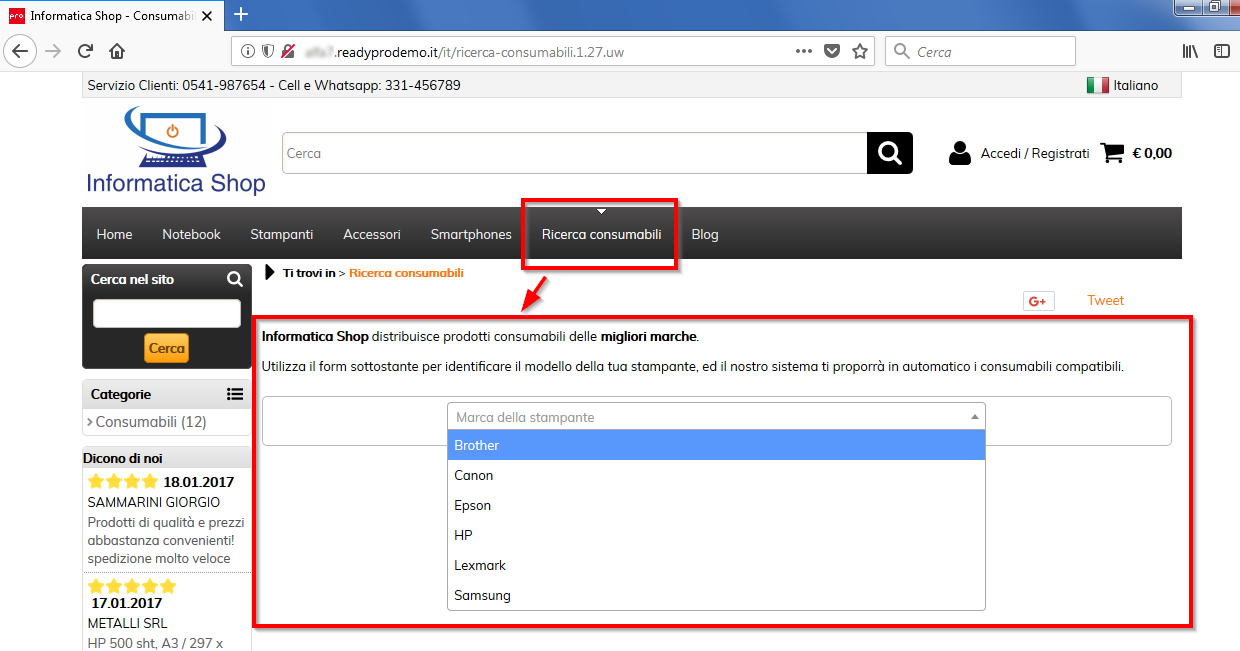Open the Marca della stampante dropdown

pos(716,417)
